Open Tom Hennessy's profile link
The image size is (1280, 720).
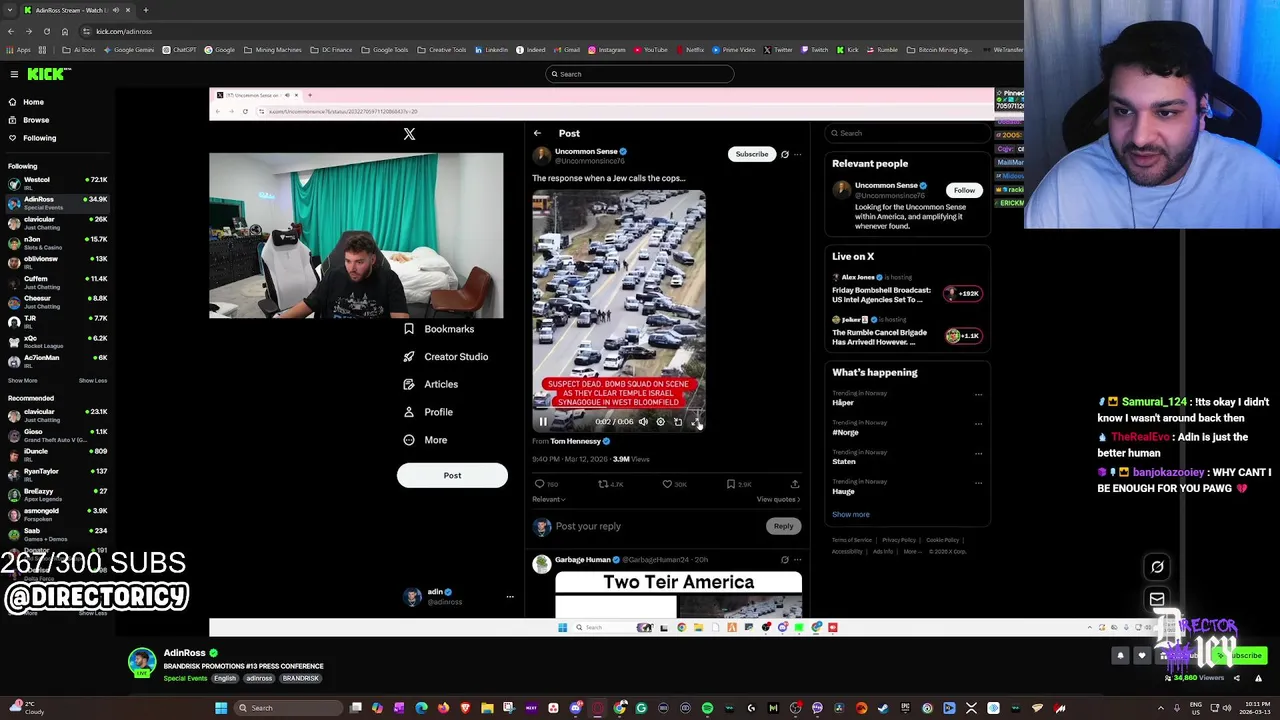(575, 441)
